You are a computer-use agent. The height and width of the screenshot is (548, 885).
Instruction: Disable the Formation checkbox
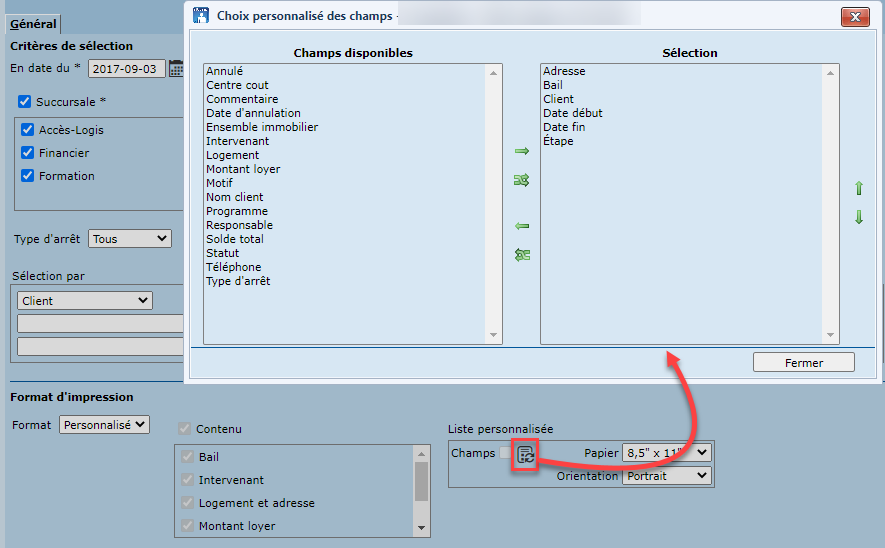28,176
